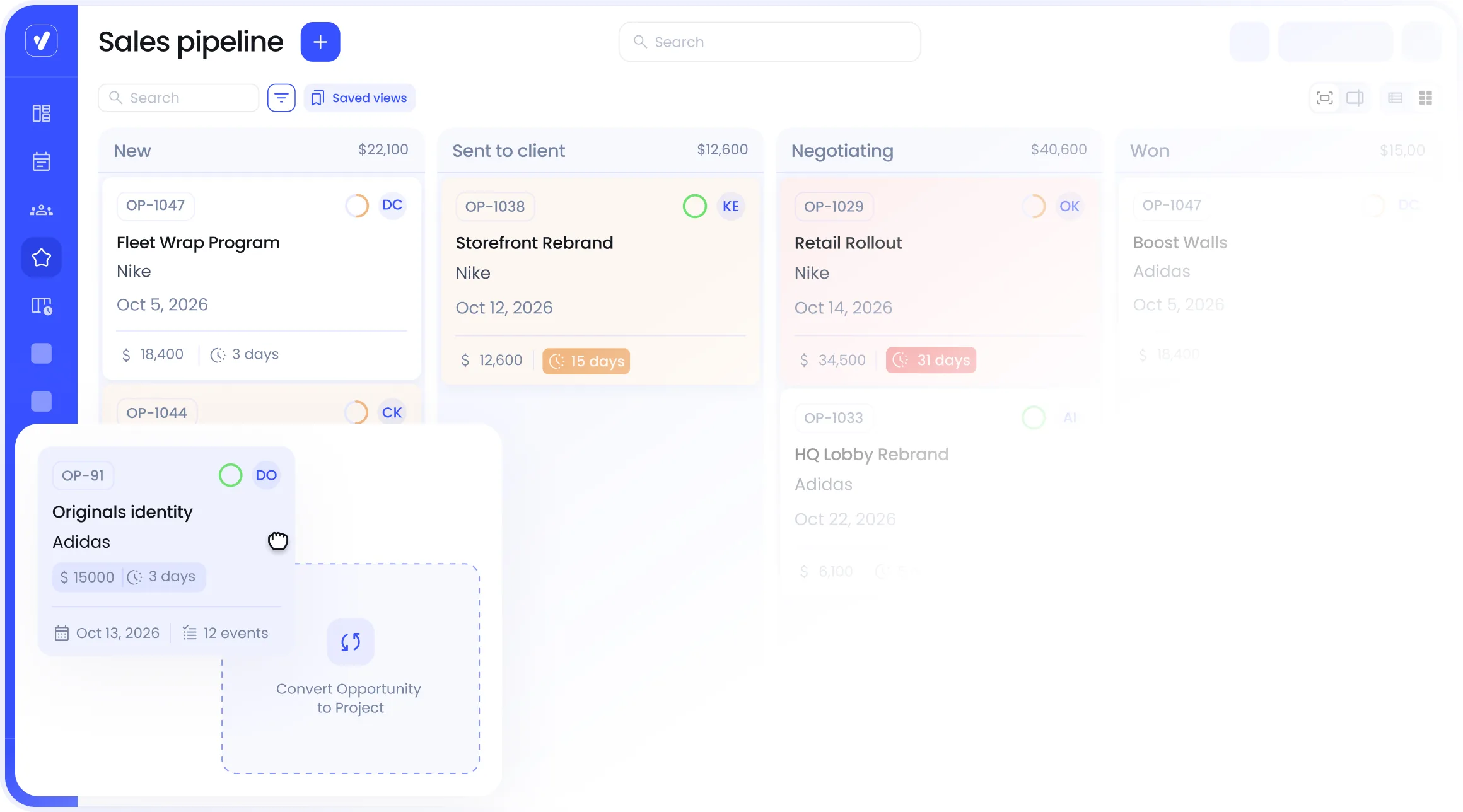1463x812 pixels.
Task: Open the board with clock icon in sidebar
Action: pyautogui.click(x=42, y=306)
